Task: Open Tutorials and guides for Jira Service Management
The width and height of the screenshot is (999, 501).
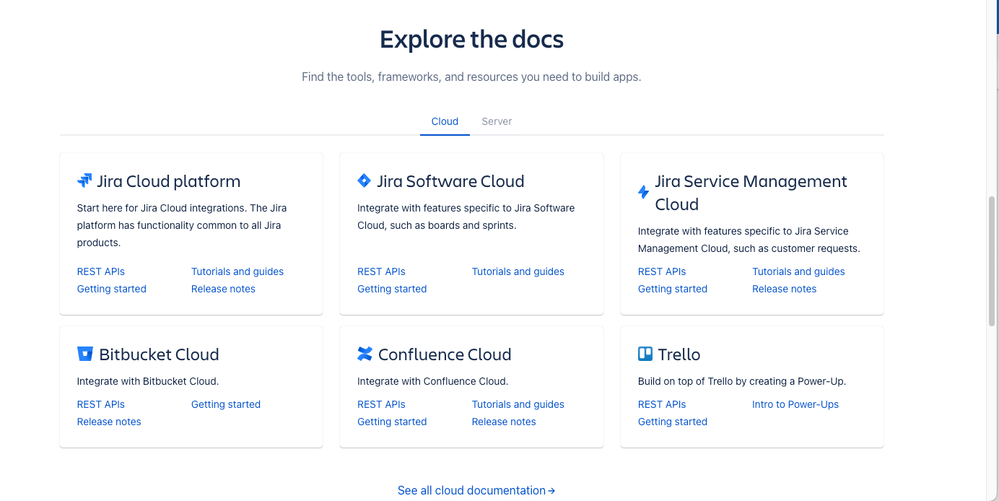Action: point(798,272)
